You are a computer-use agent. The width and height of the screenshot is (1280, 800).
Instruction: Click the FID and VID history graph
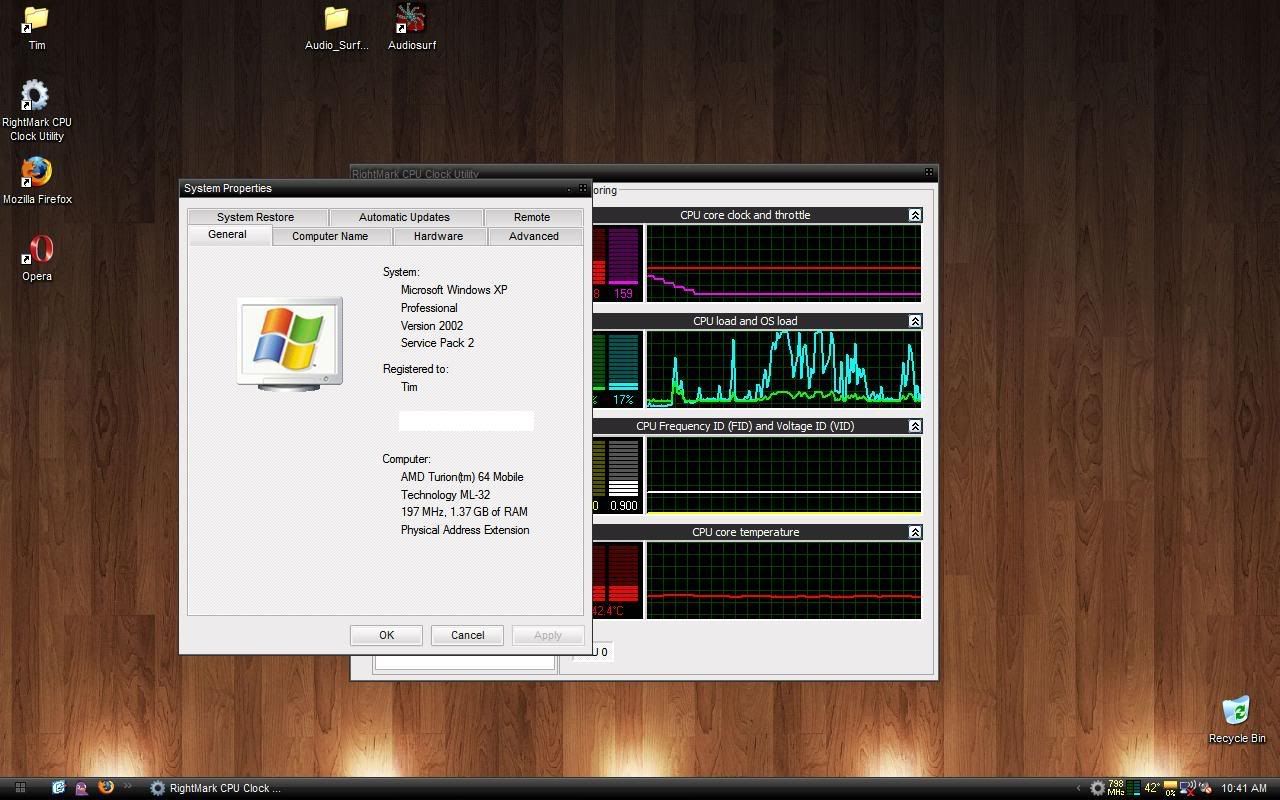783,475
